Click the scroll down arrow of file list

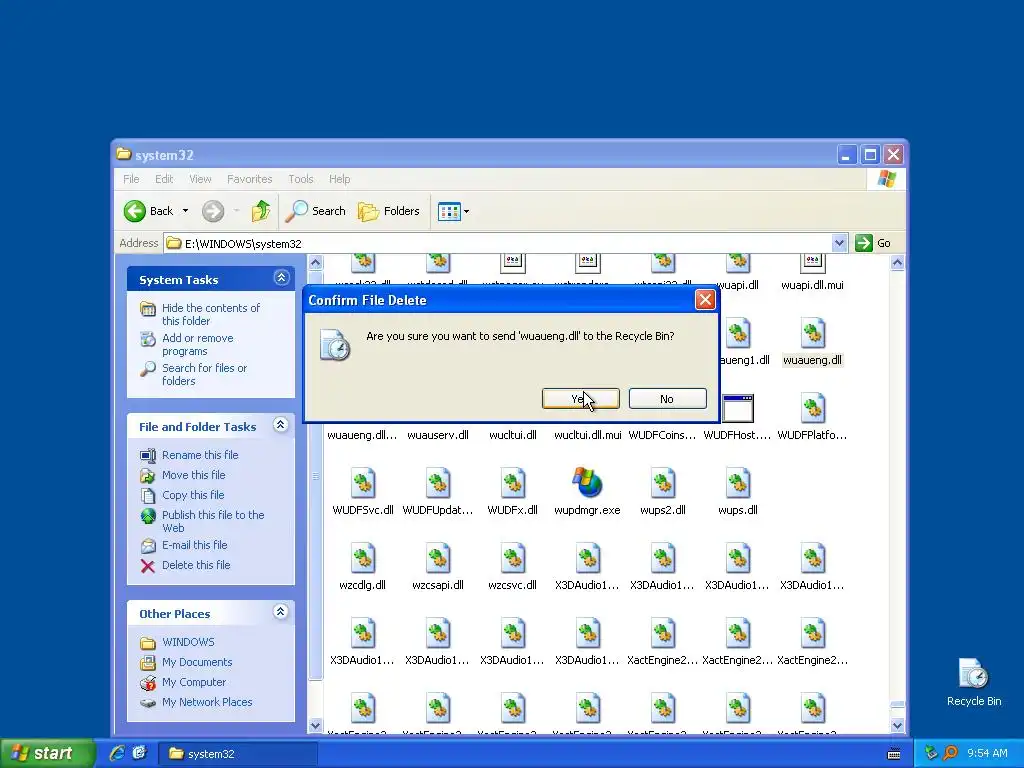(x=897, y=725)
